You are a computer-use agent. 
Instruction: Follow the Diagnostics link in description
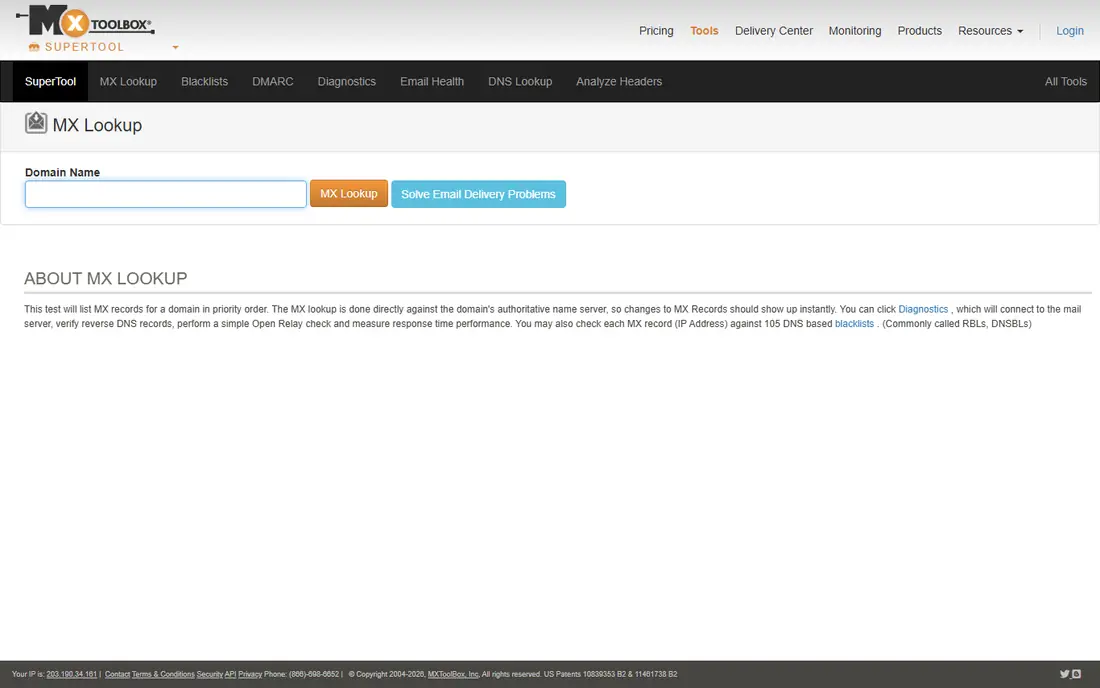pyautogui.click(x=923, y=309)
